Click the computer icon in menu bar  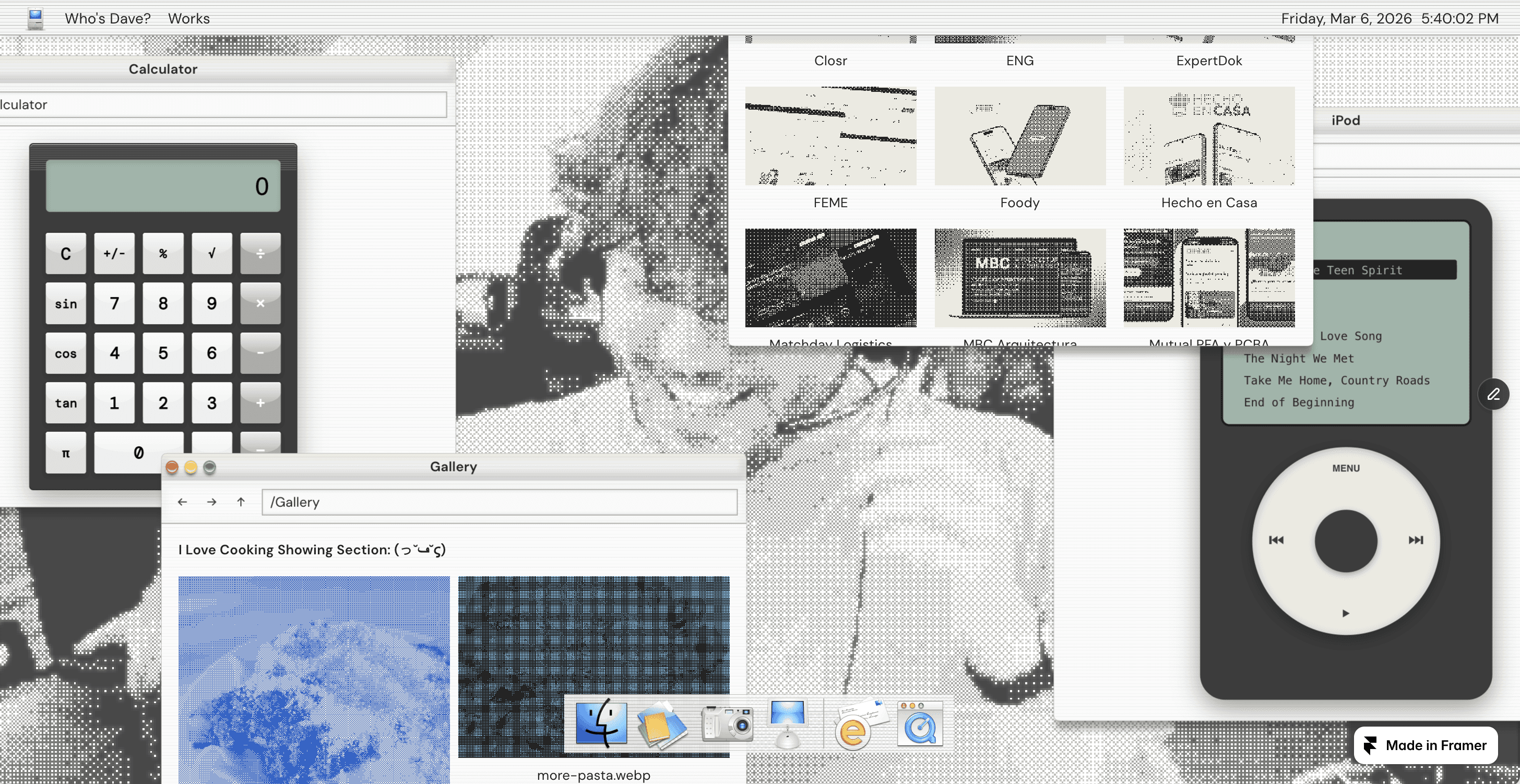tap(35, 18)
